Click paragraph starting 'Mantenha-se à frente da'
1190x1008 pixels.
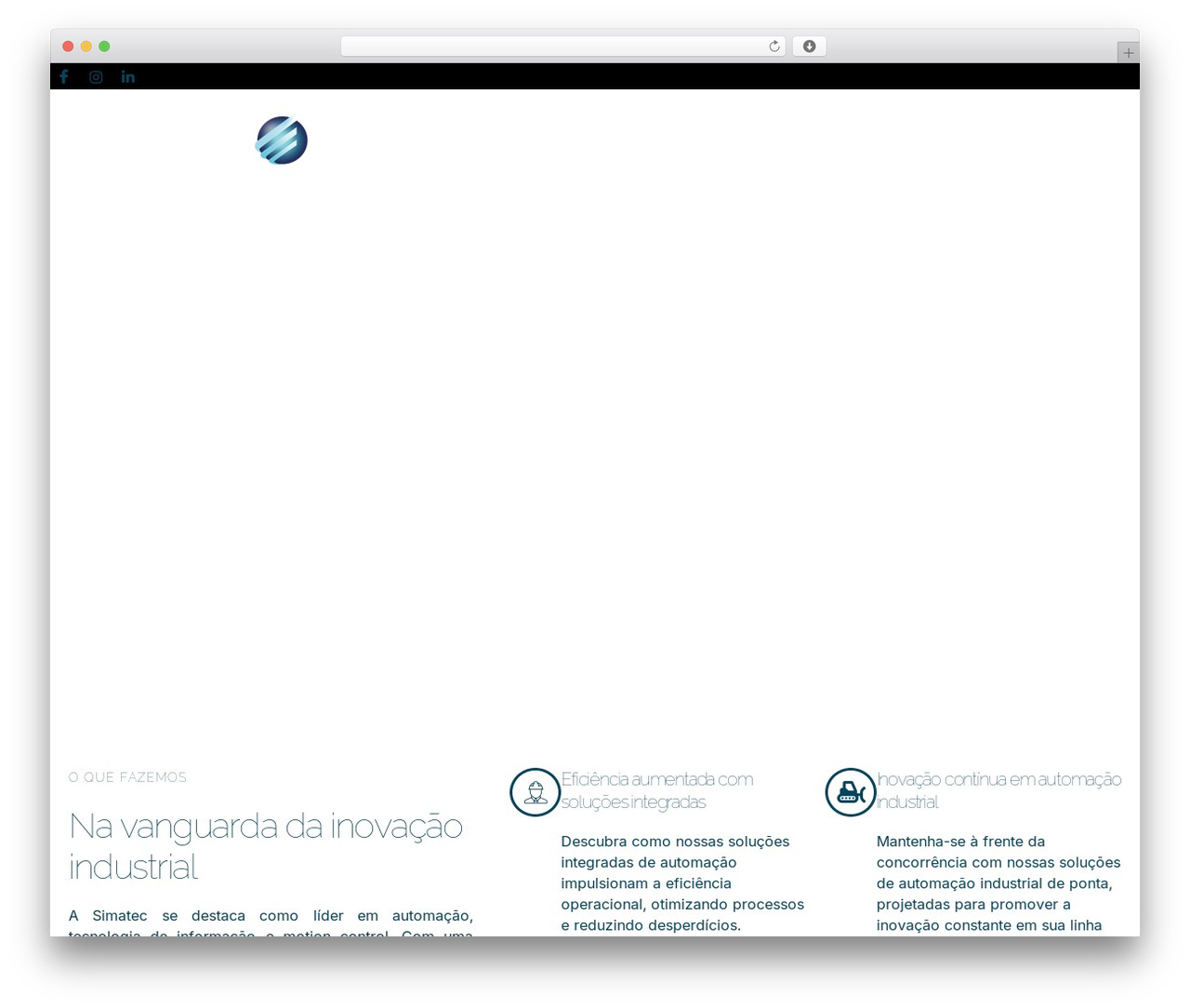point(999,883)
